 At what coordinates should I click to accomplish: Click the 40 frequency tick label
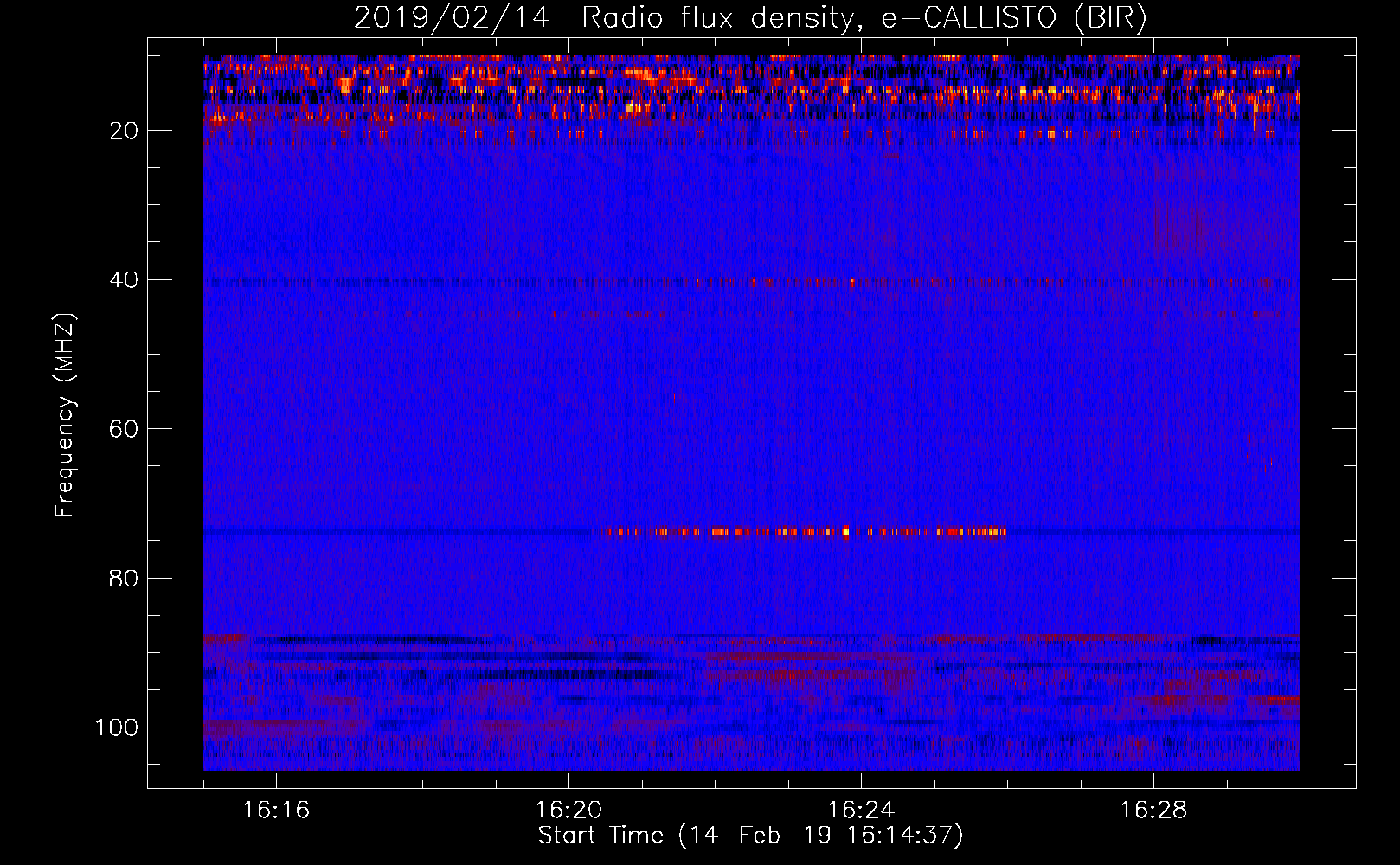coord(124,280)
